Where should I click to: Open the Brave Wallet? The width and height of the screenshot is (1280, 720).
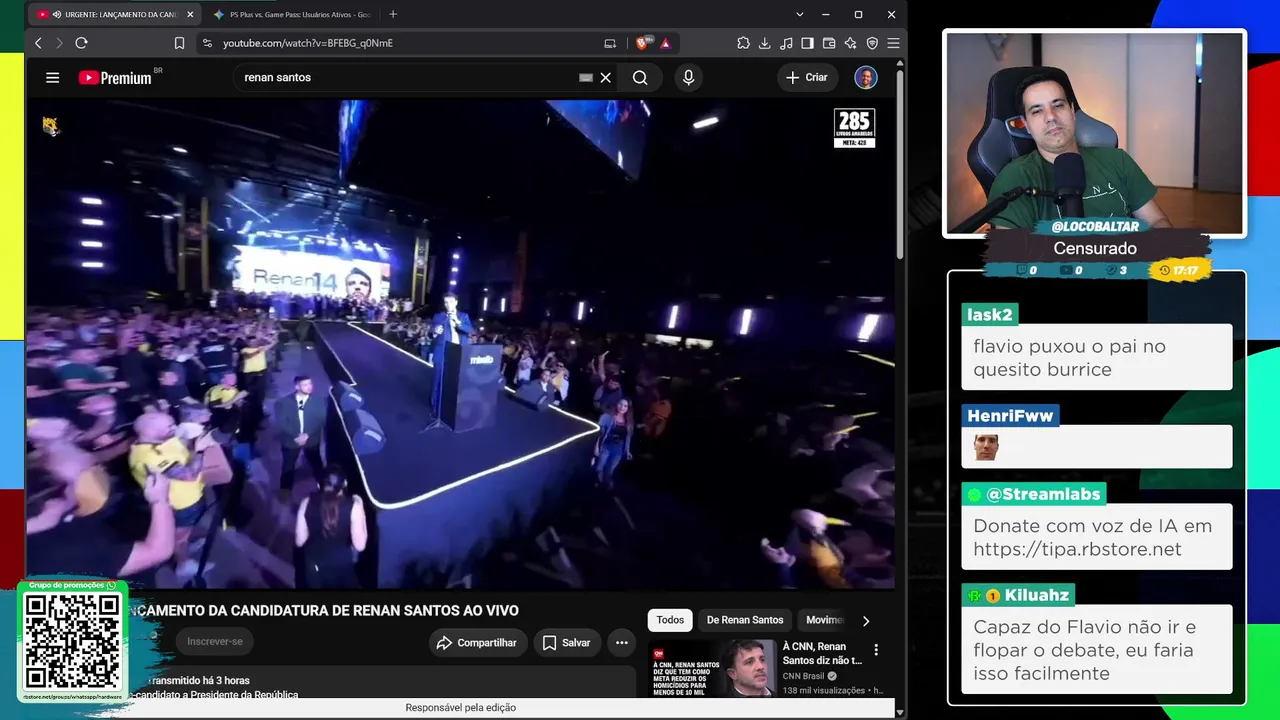pos(829,43)
